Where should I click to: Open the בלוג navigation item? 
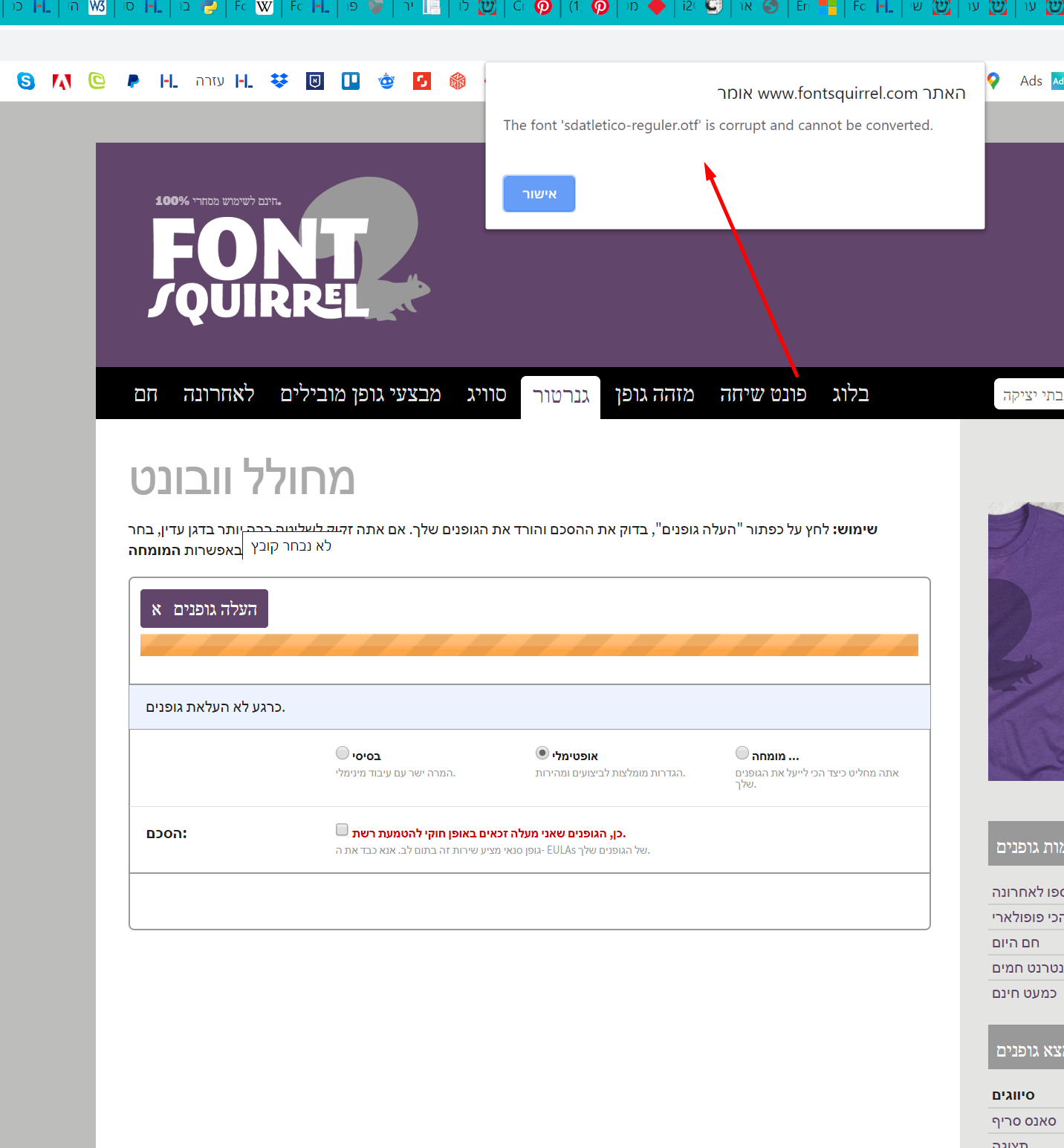tap(851, 394)
